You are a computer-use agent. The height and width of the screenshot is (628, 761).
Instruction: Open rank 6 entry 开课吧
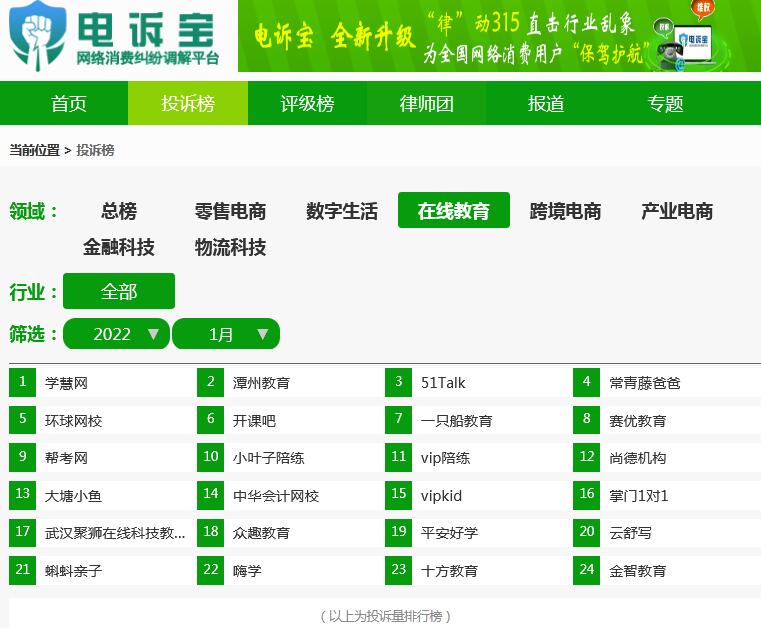tap(254, 421)
